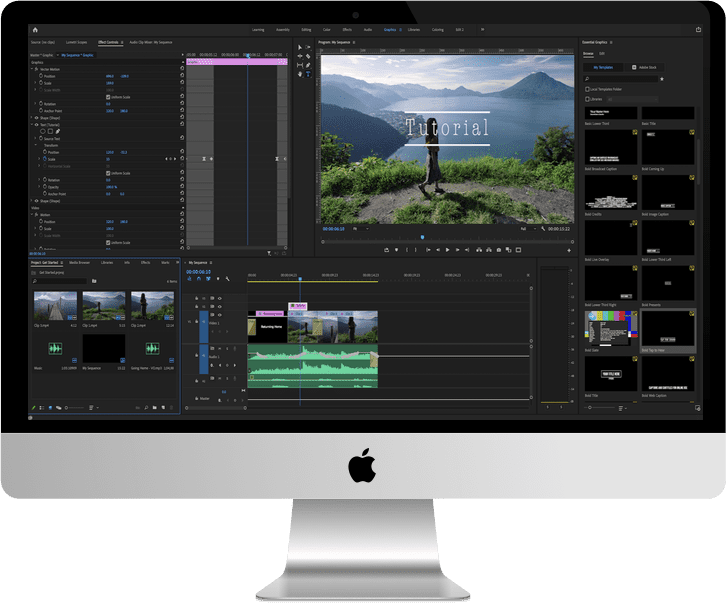
Task: Open the Media Browser tab
Action: 80,263
